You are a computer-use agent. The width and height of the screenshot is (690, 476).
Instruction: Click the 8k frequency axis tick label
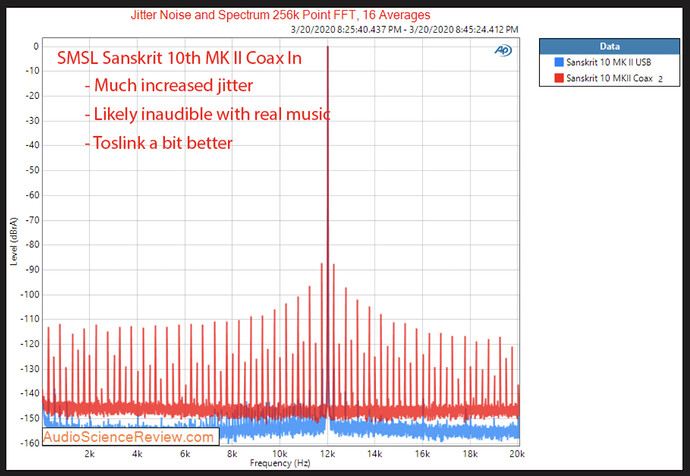point(232,454)
